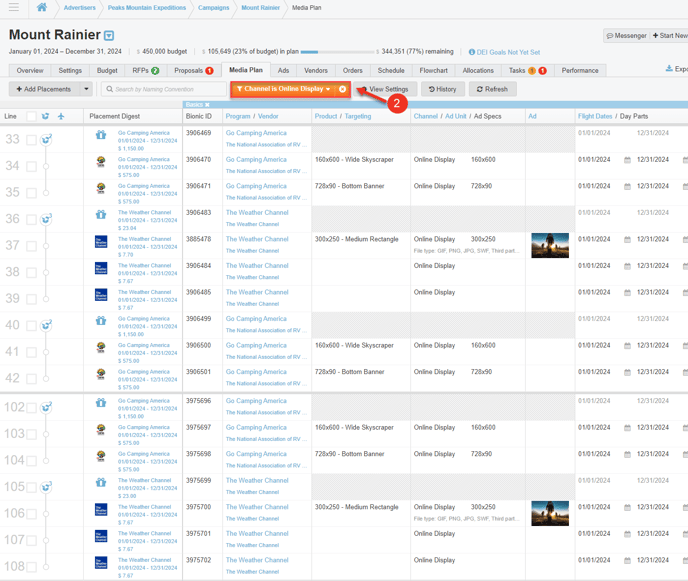Click package icon on line 36
688x581 pixels.
46,219
